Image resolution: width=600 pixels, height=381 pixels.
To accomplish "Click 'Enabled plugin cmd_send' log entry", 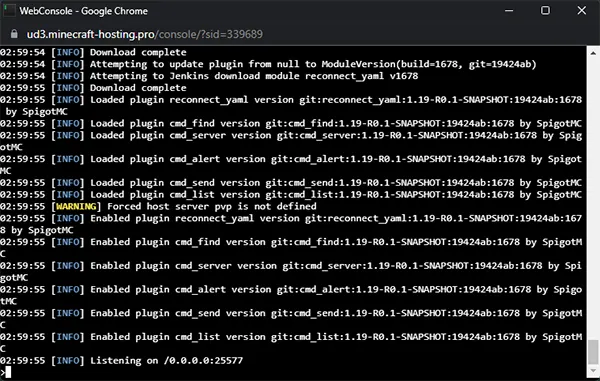I will pyautogui.click(x=291, y=319).
